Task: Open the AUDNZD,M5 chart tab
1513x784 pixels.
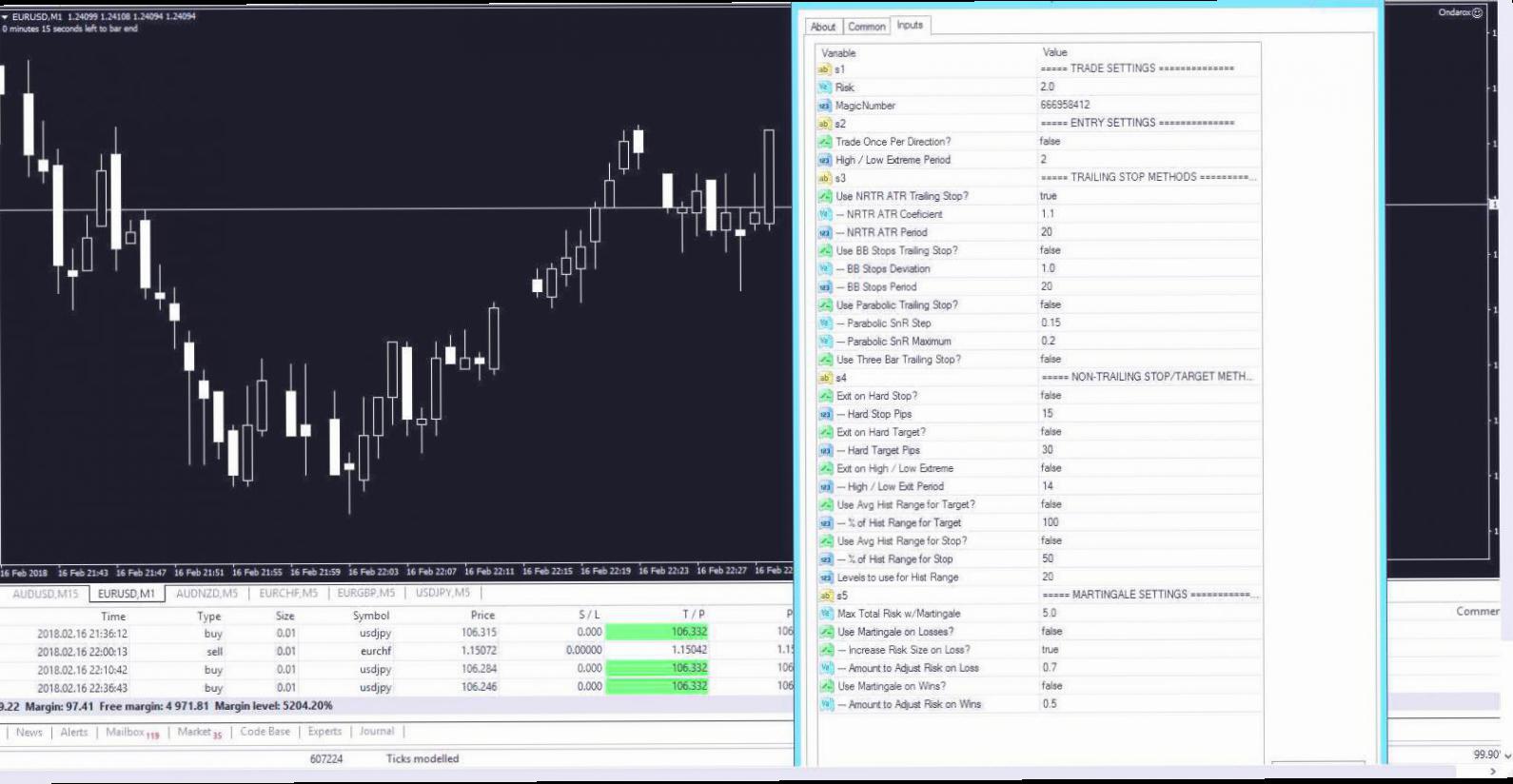Action: pyautogui.click(x=206, y=593)
